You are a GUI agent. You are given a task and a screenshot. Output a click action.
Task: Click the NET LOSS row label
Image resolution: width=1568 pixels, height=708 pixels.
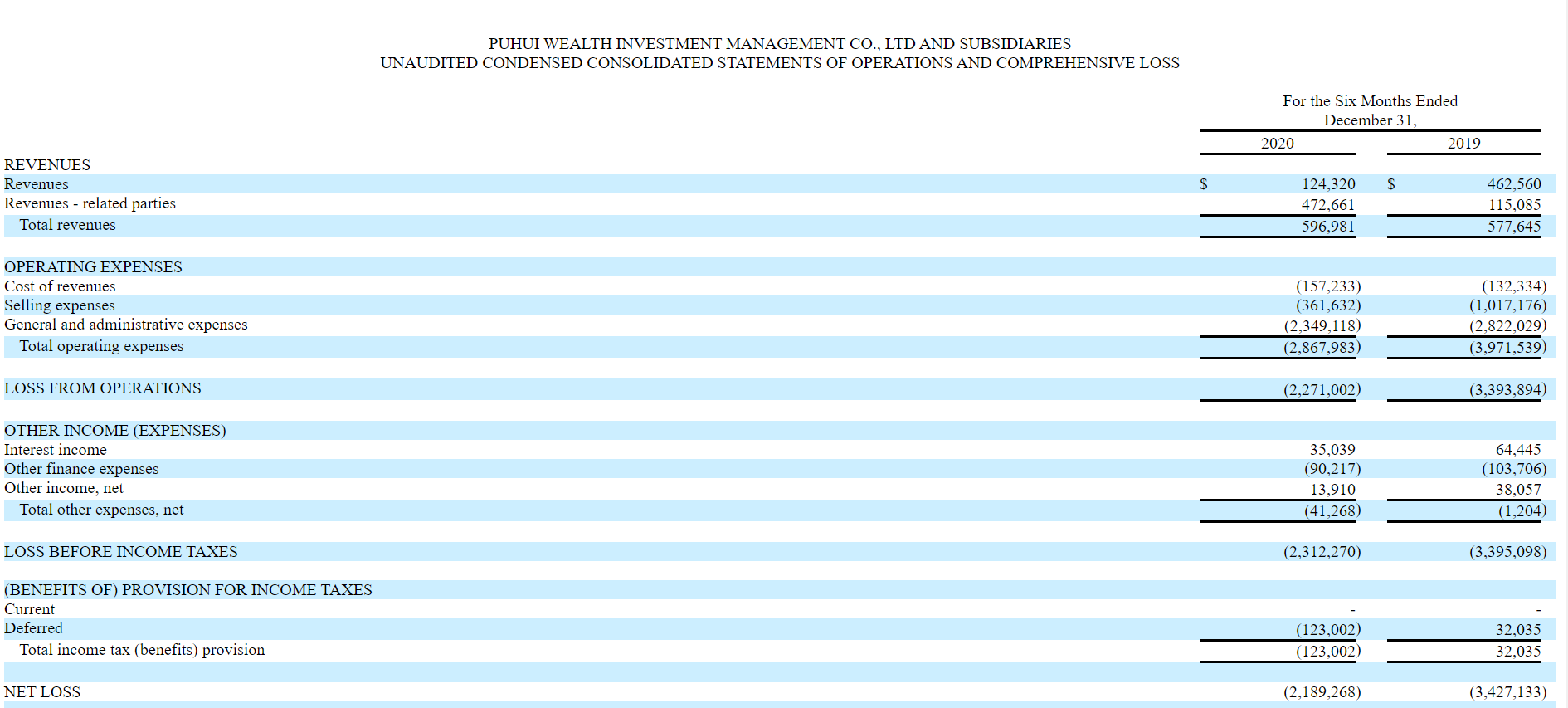42,691
